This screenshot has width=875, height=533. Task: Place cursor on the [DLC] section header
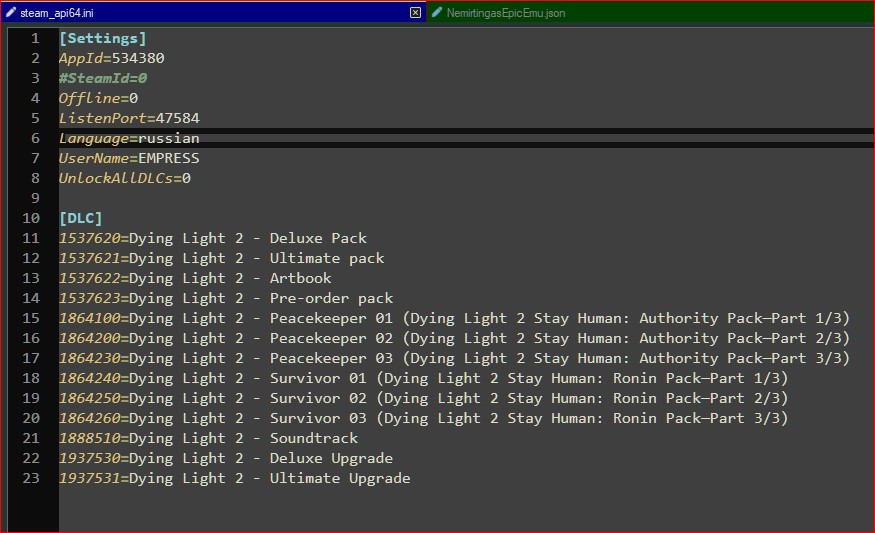tap(80, 218)
